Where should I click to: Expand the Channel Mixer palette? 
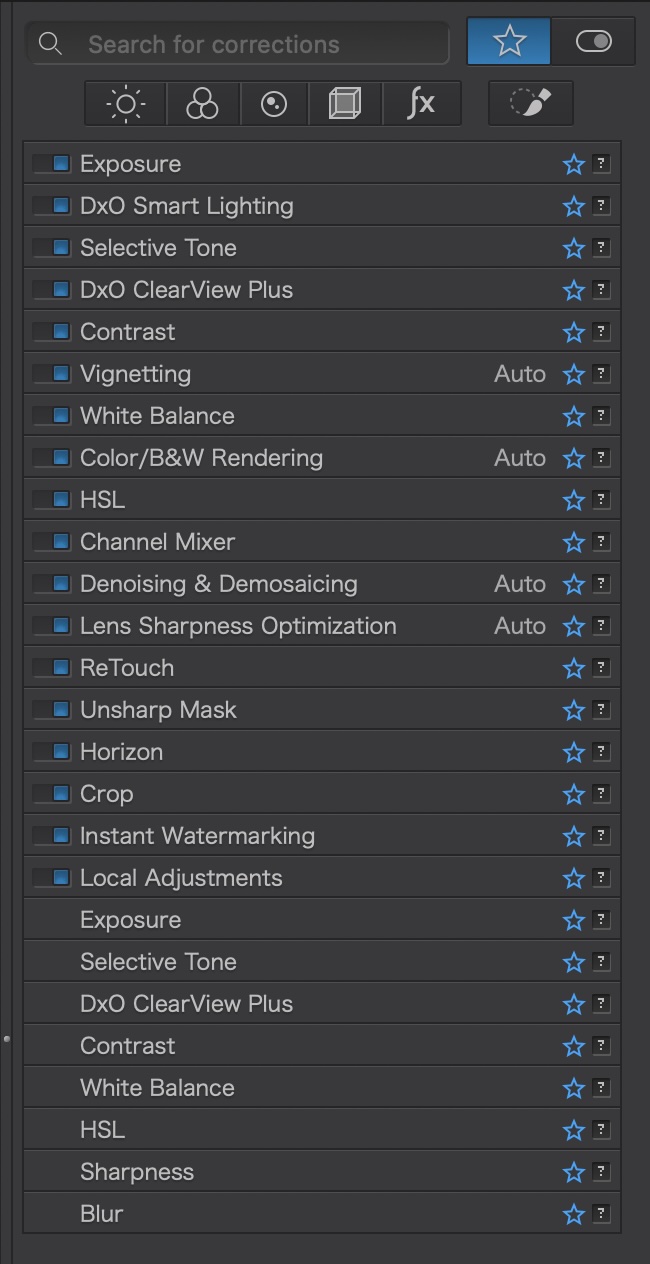click(x=157, y=542)
